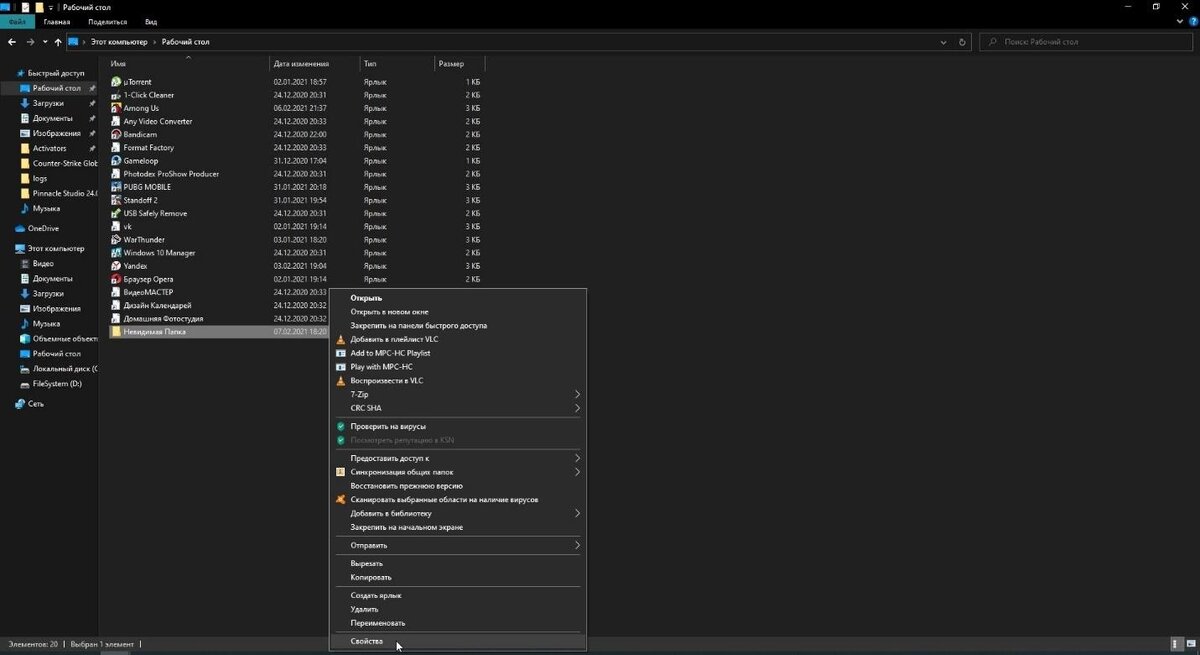Select the Bandicam shortcut icon
This screenshot has width=1200, height=655.
pyautogui.click(x=116, y=134)
